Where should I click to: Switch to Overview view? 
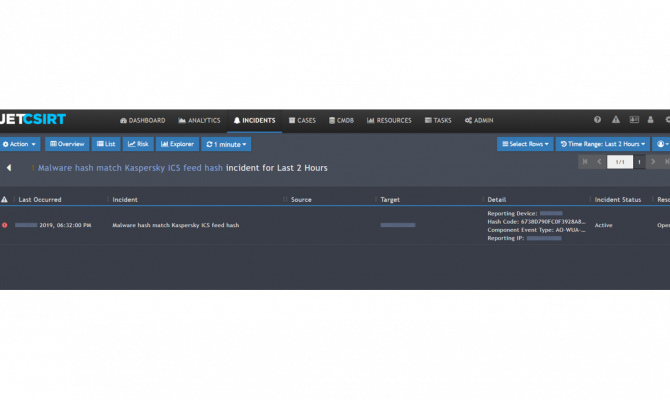pos(67,144)
